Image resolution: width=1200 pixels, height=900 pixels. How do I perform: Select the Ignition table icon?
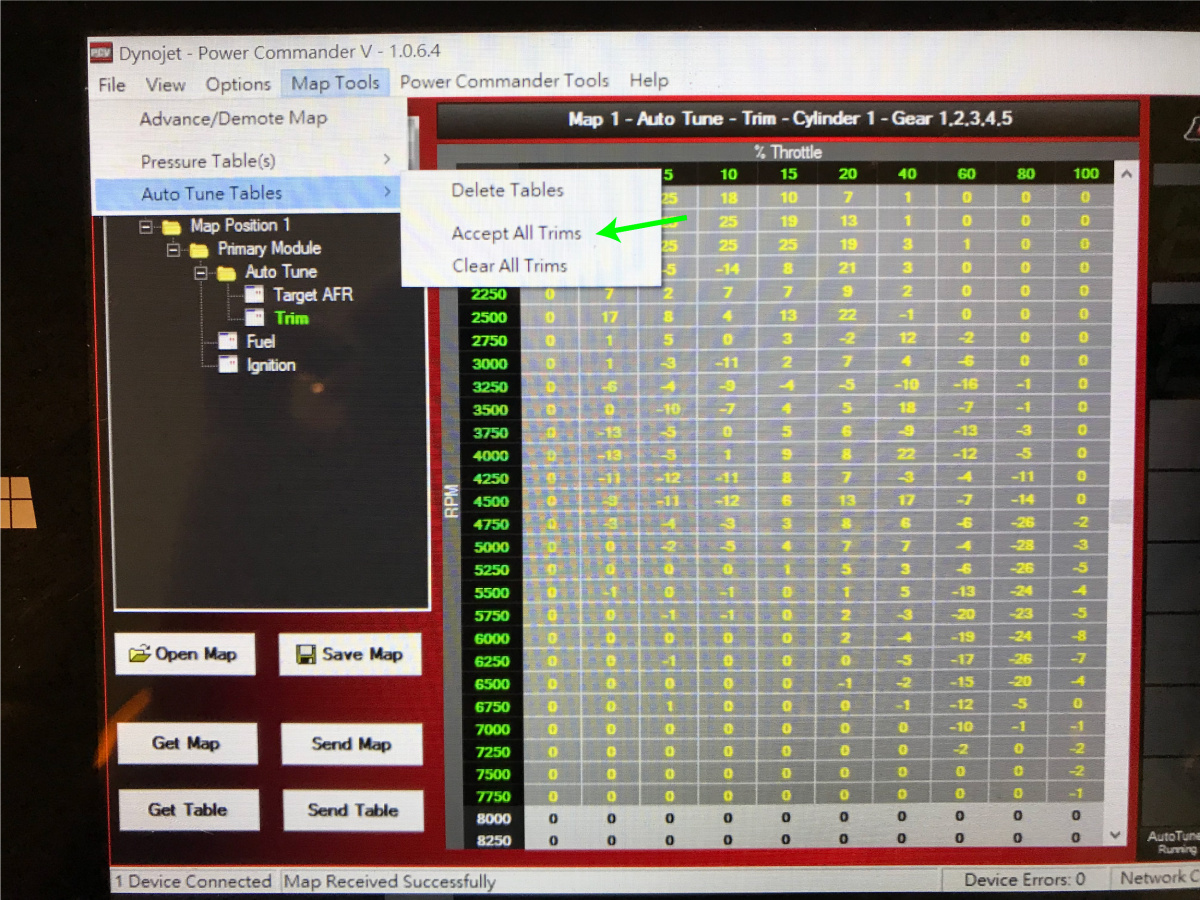(x=228, y=365)
